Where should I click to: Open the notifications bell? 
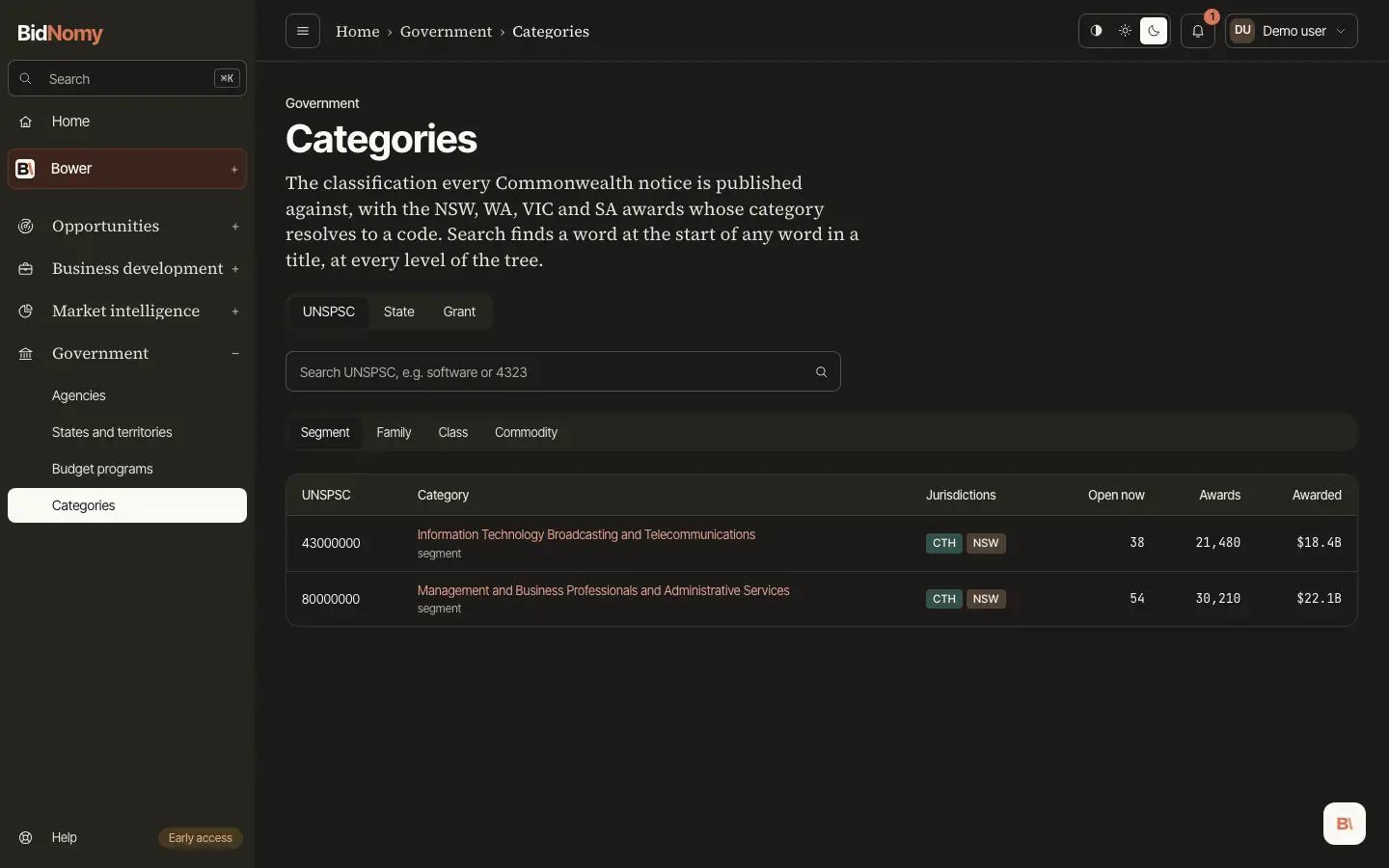click(x=1198, y=31)
